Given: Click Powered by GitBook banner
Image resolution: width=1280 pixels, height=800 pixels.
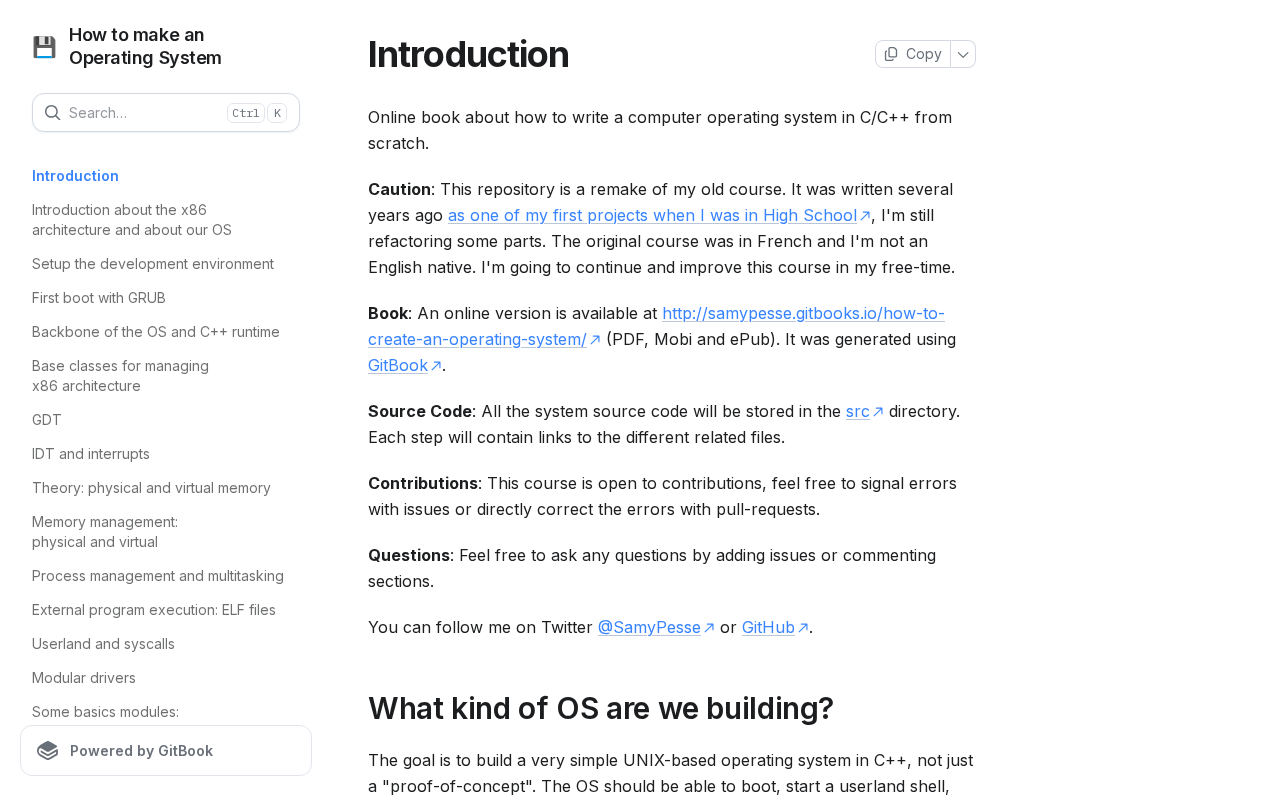Looking at the screenshot, I should 166,751.
